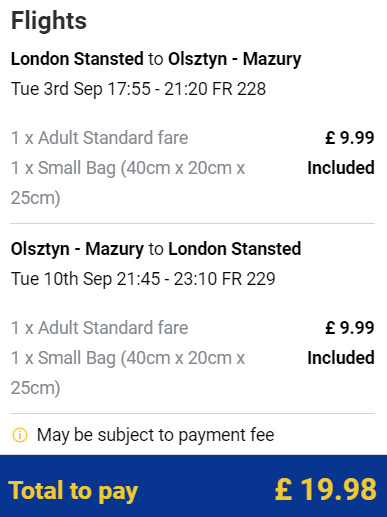Click the yellow payment fee info icon
This screenshot has height=517, width=387.
[20, 435]
